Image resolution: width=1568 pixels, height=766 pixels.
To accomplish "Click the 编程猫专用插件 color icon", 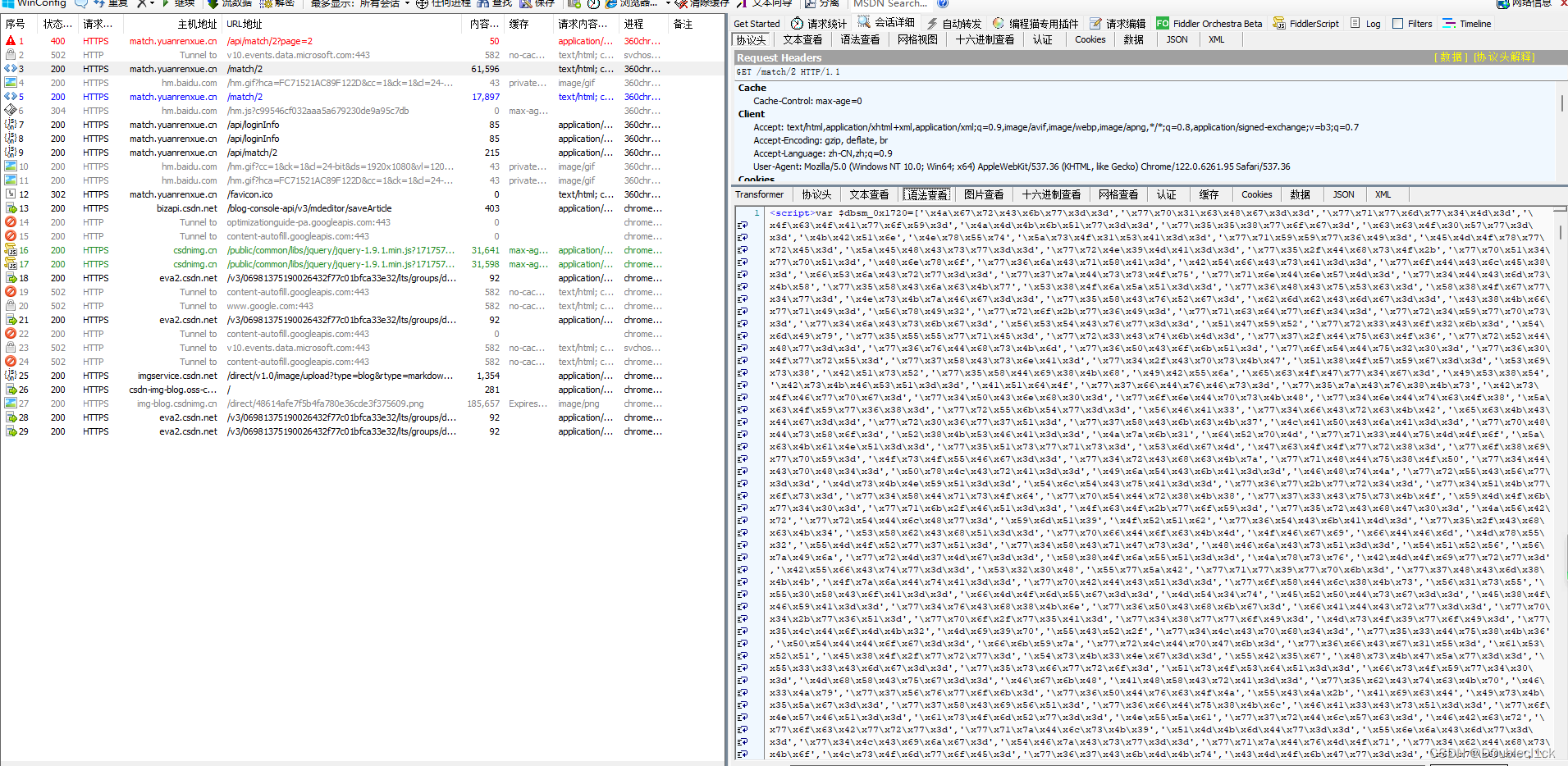I will click(998, 24).
